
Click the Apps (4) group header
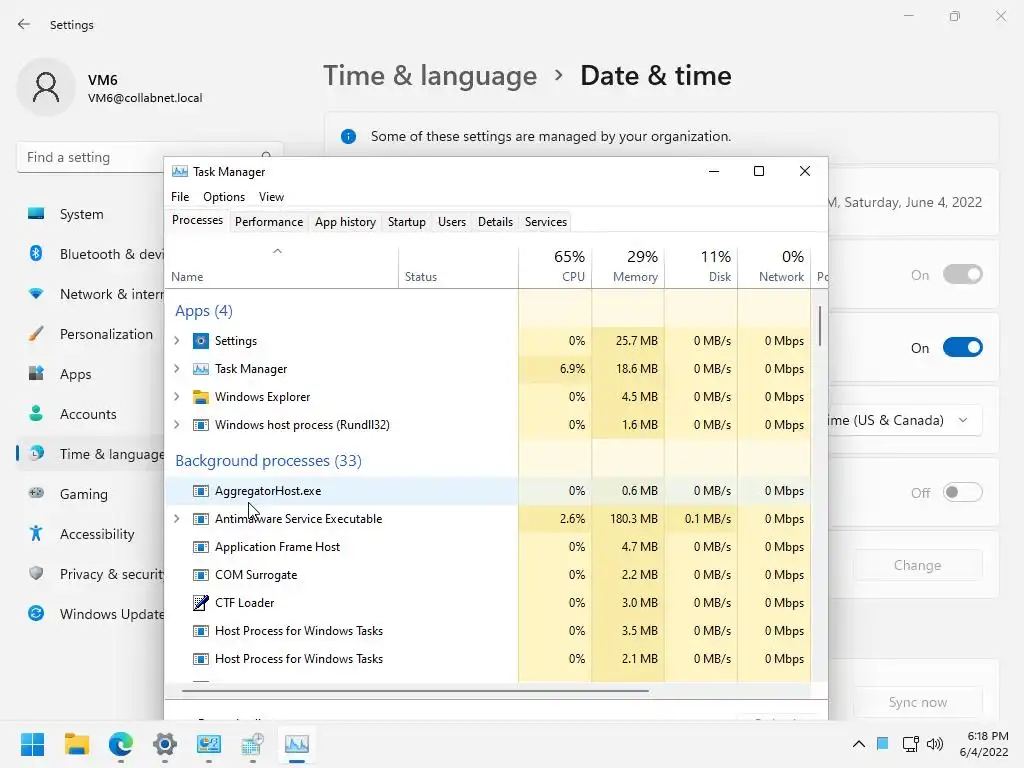tap(204, 311)
